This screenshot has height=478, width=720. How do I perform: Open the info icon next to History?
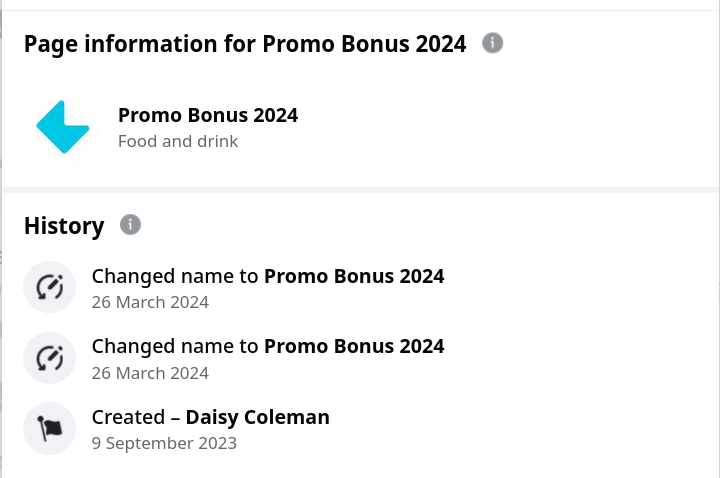tap(130, 225)
